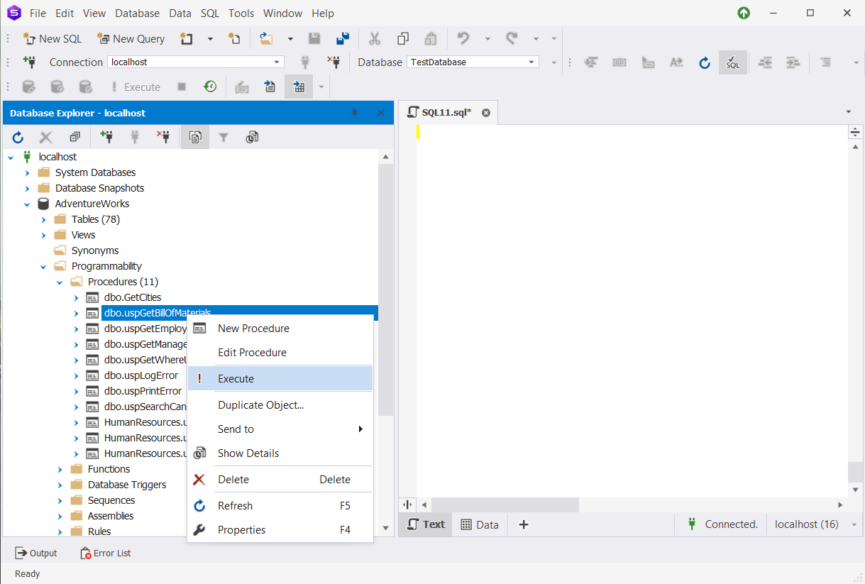This screenshot has height=584, width=865.
Task: Collapse the Procedures (11) node
Action: (59, 281)
